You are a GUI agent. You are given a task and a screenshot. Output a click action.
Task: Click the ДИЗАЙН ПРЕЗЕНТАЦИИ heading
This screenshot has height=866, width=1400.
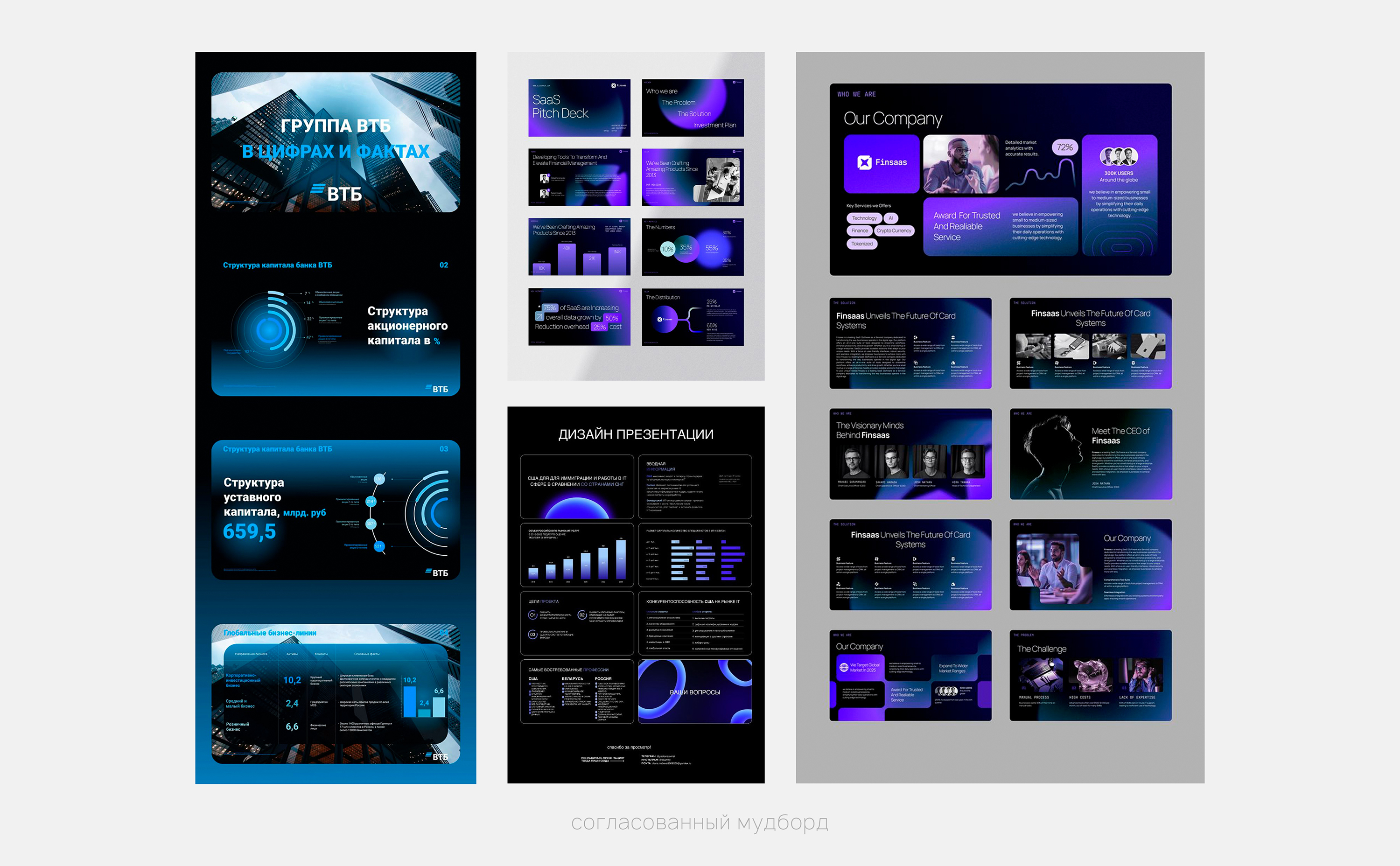pyautogui.click(x=636, y=434)
